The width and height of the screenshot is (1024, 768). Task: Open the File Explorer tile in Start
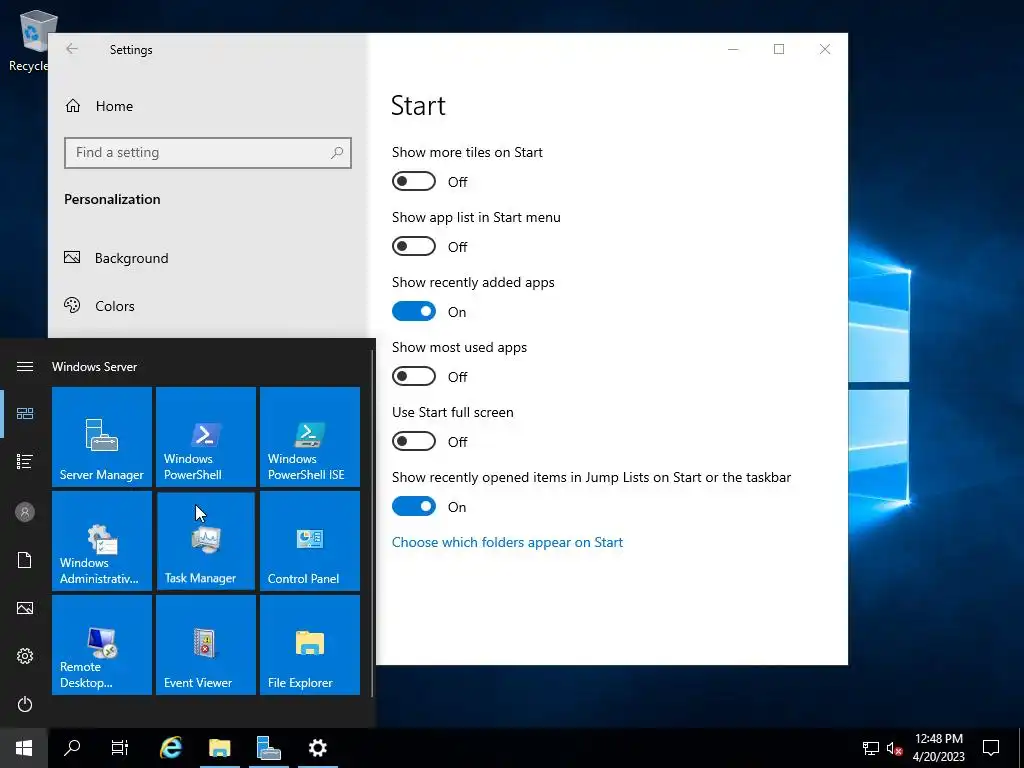tap(310, 645)
